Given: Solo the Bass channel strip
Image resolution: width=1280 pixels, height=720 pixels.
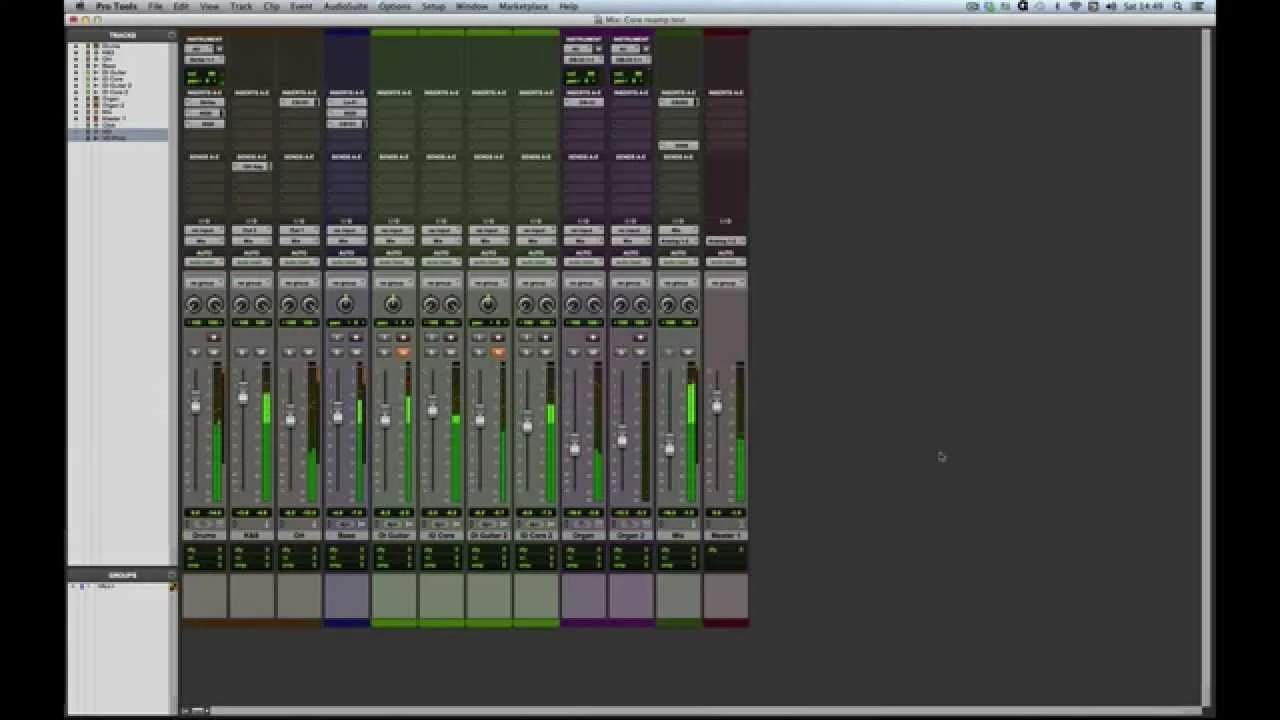Looking at the screenshot, I should coord(338,351).
